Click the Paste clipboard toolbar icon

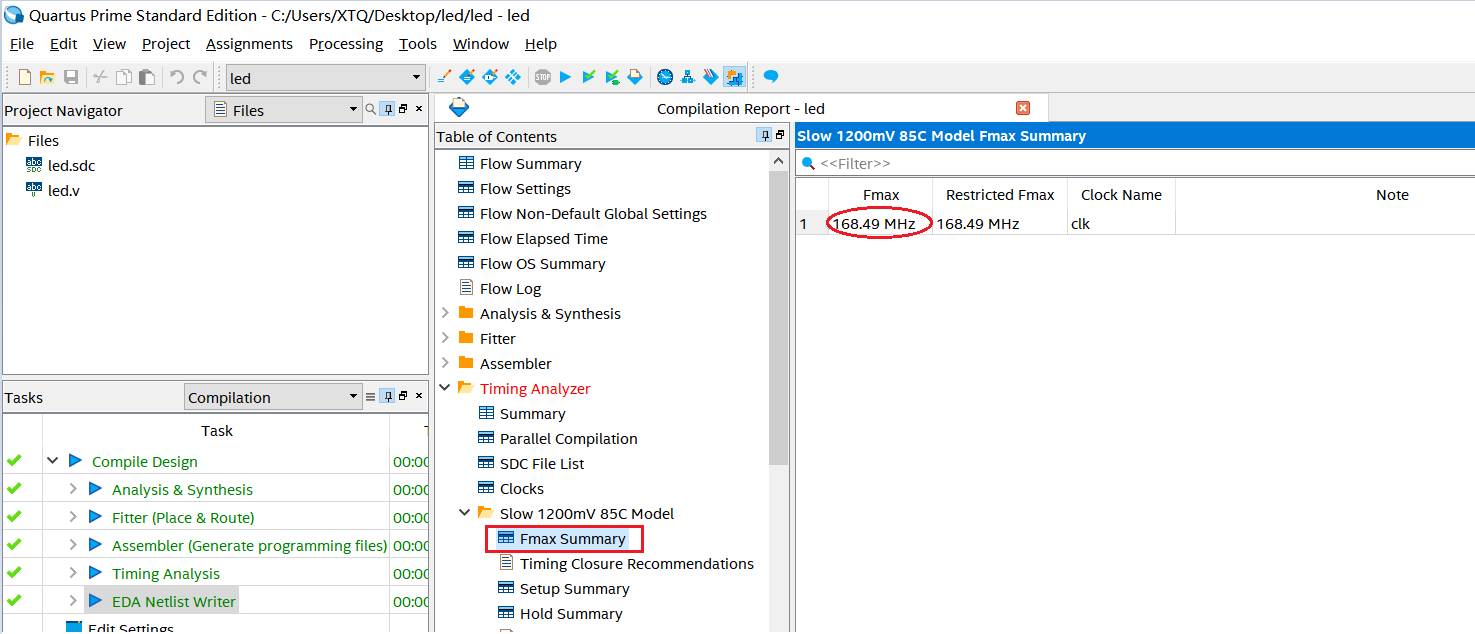pyautogui.click(x=146, y=77)
